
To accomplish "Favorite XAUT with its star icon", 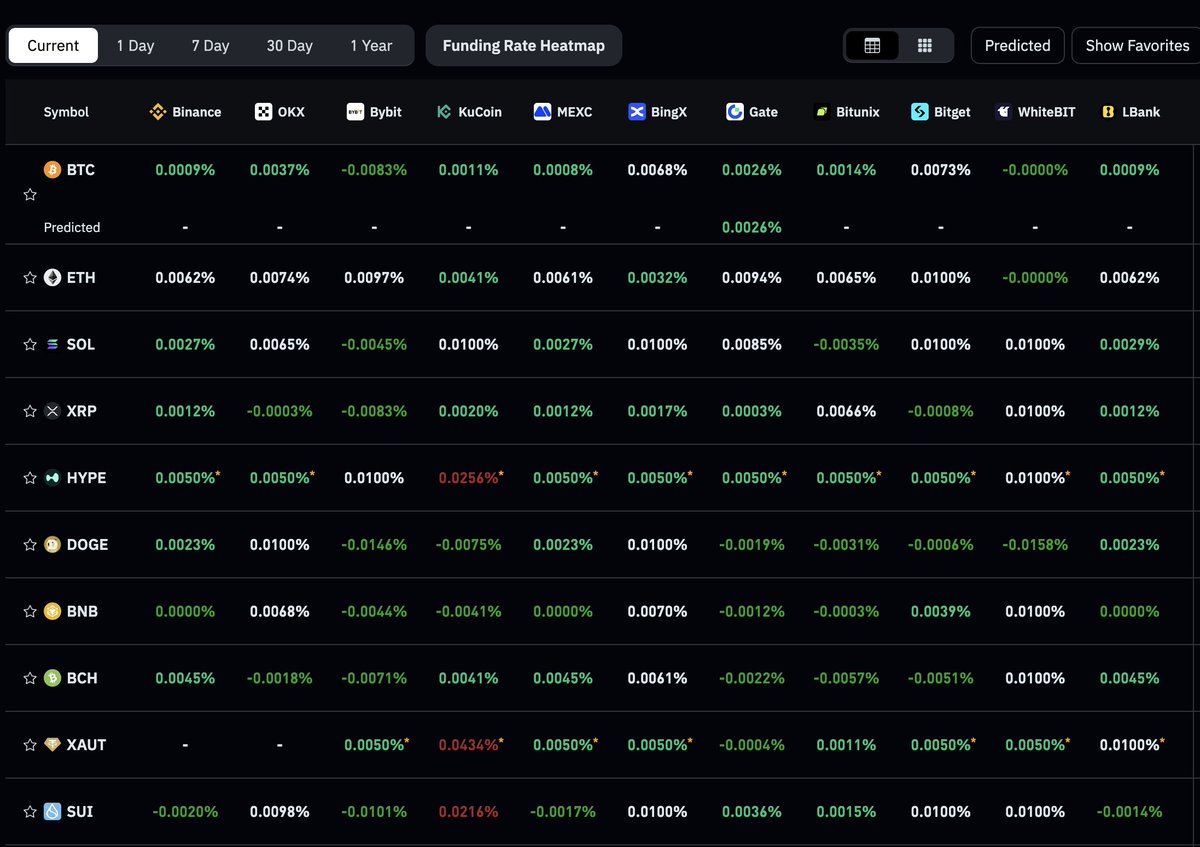I will click(x=30, y=745).
